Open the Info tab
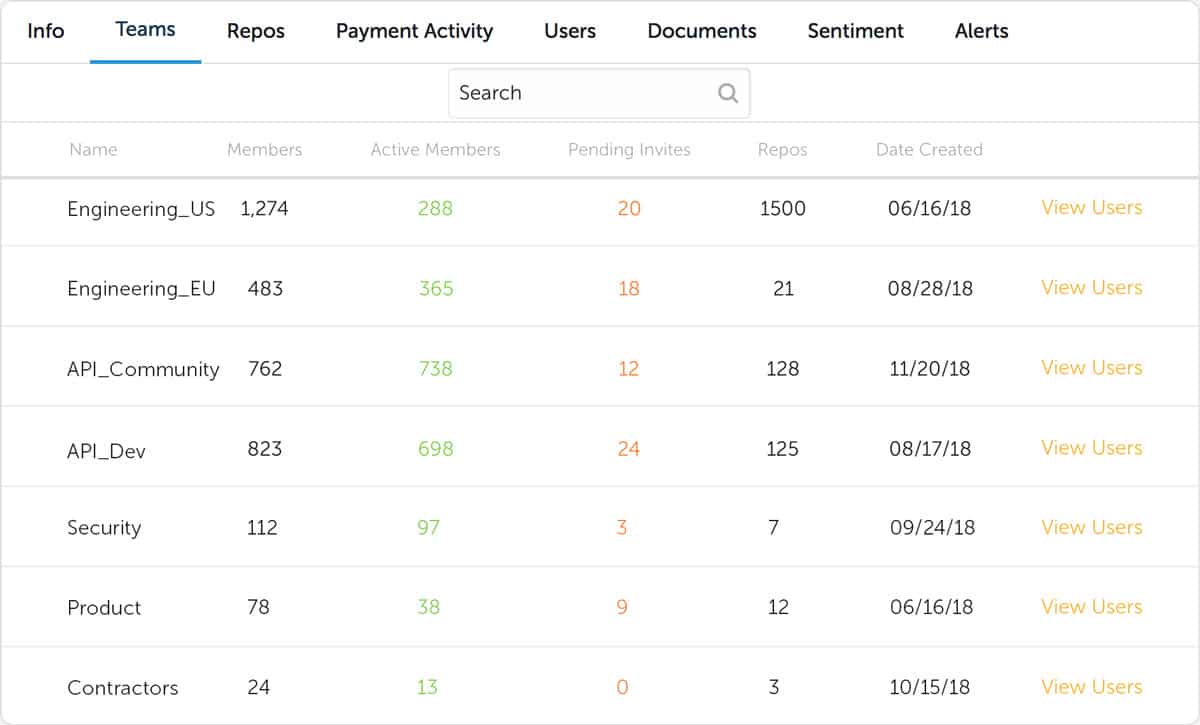This screenshot has width=1200, height=725. tap(46, 31)
